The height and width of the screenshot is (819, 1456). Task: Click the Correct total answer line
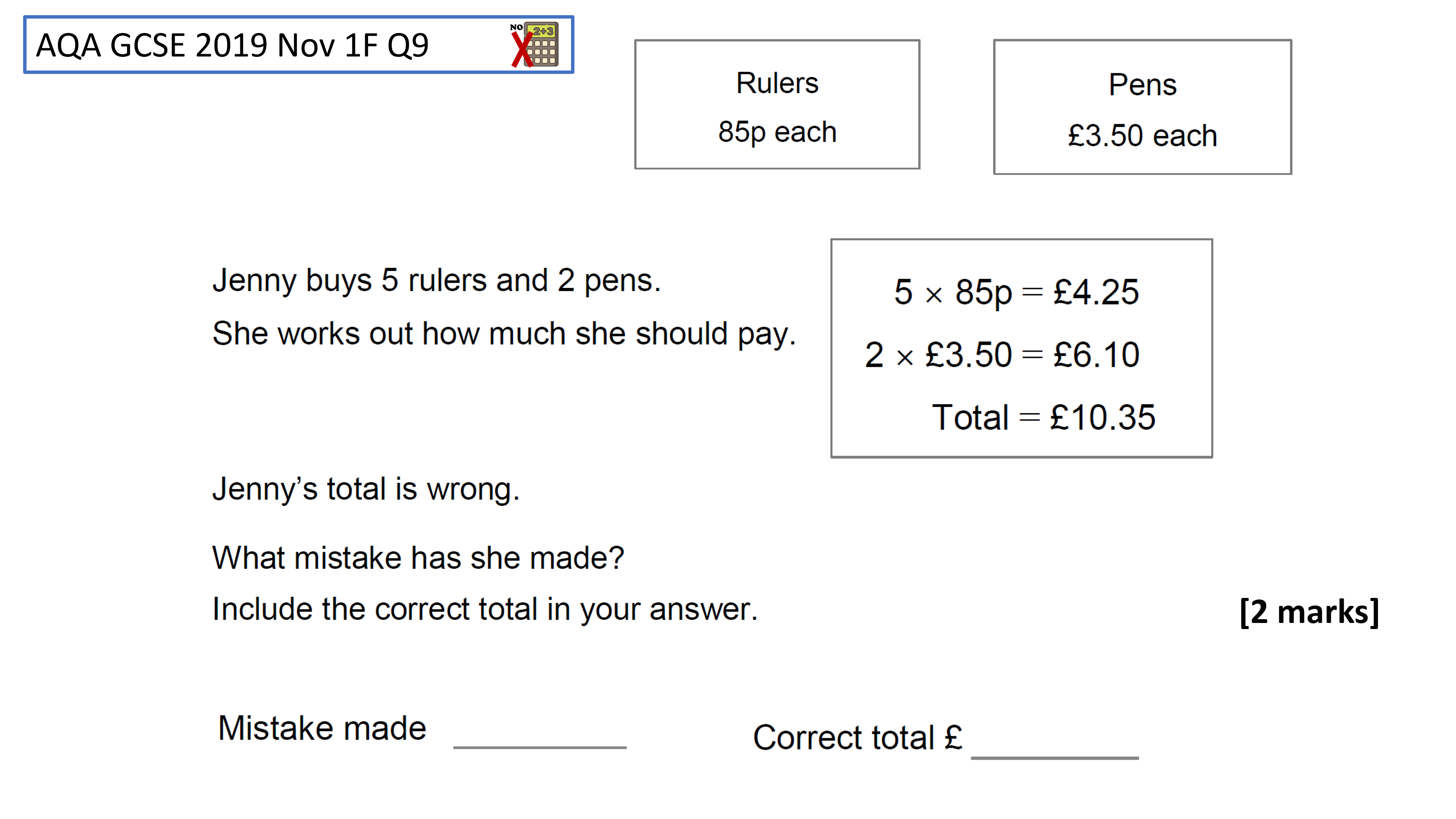(x=1055, y=758)
